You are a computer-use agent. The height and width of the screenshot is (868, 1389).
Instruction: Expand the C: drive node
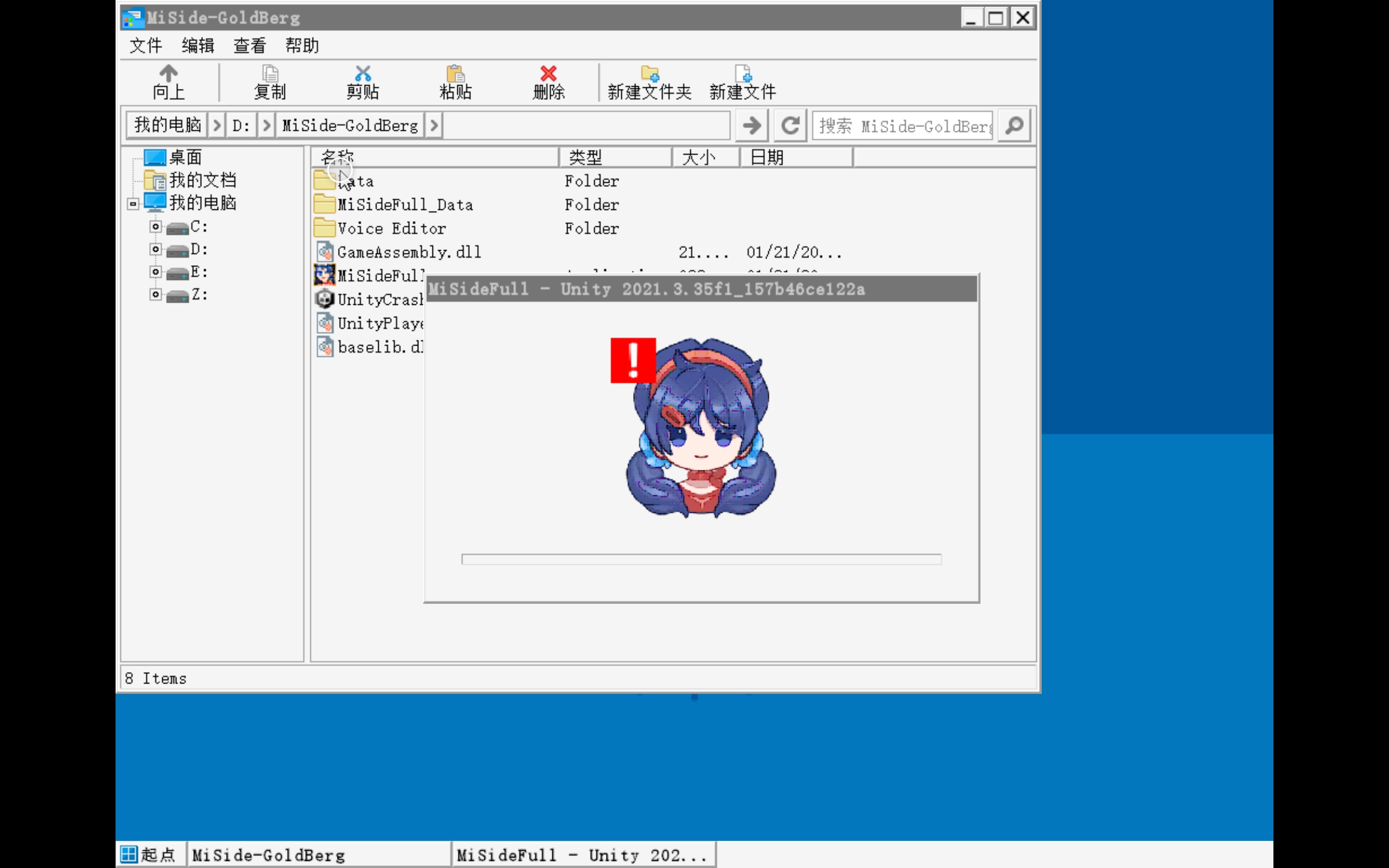(x=156, y=227)
